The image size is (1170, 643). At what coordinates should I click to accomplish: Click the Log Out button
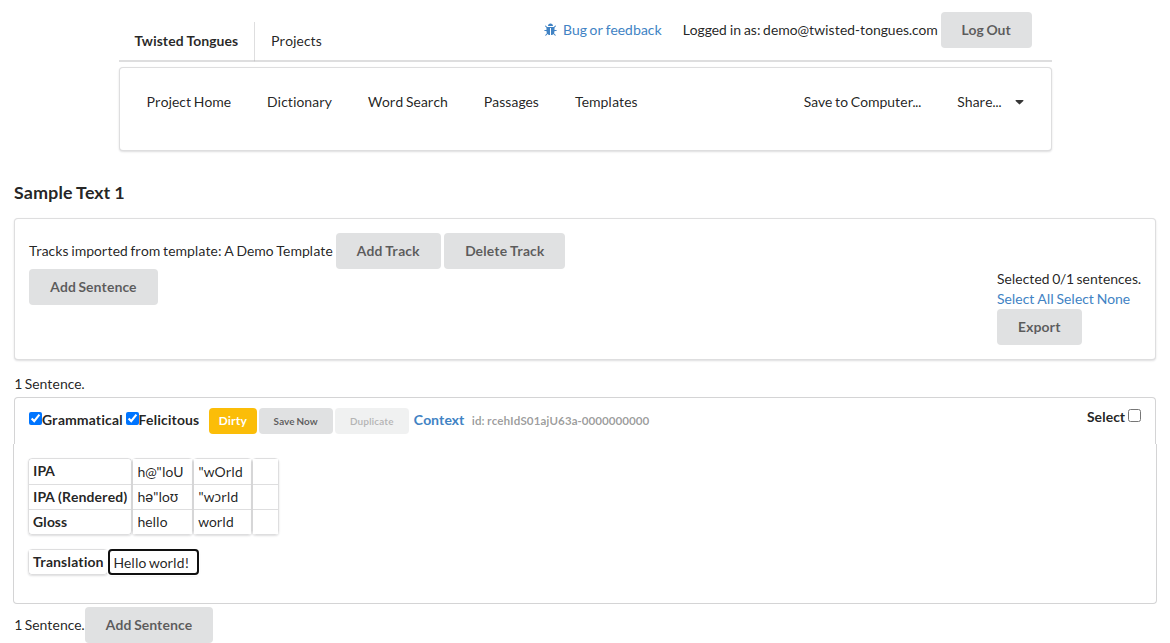(x=986, y=30)
